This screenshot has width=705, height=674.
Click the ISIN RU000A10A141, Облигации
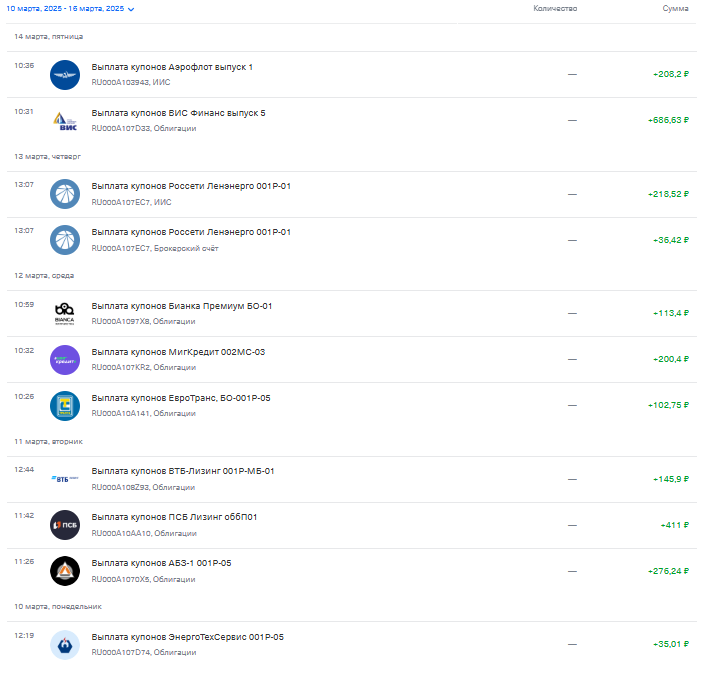click(x=143, y=413)
